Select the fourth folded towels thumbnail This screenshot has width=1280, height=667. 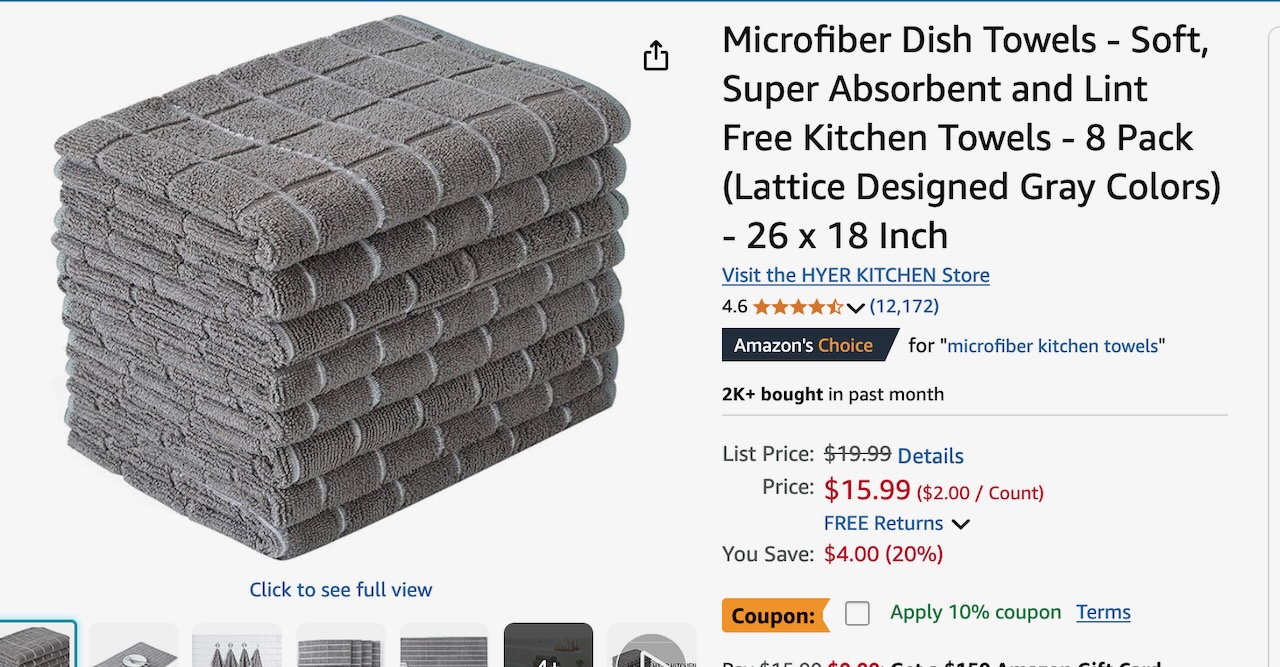[x=341, y=645]
